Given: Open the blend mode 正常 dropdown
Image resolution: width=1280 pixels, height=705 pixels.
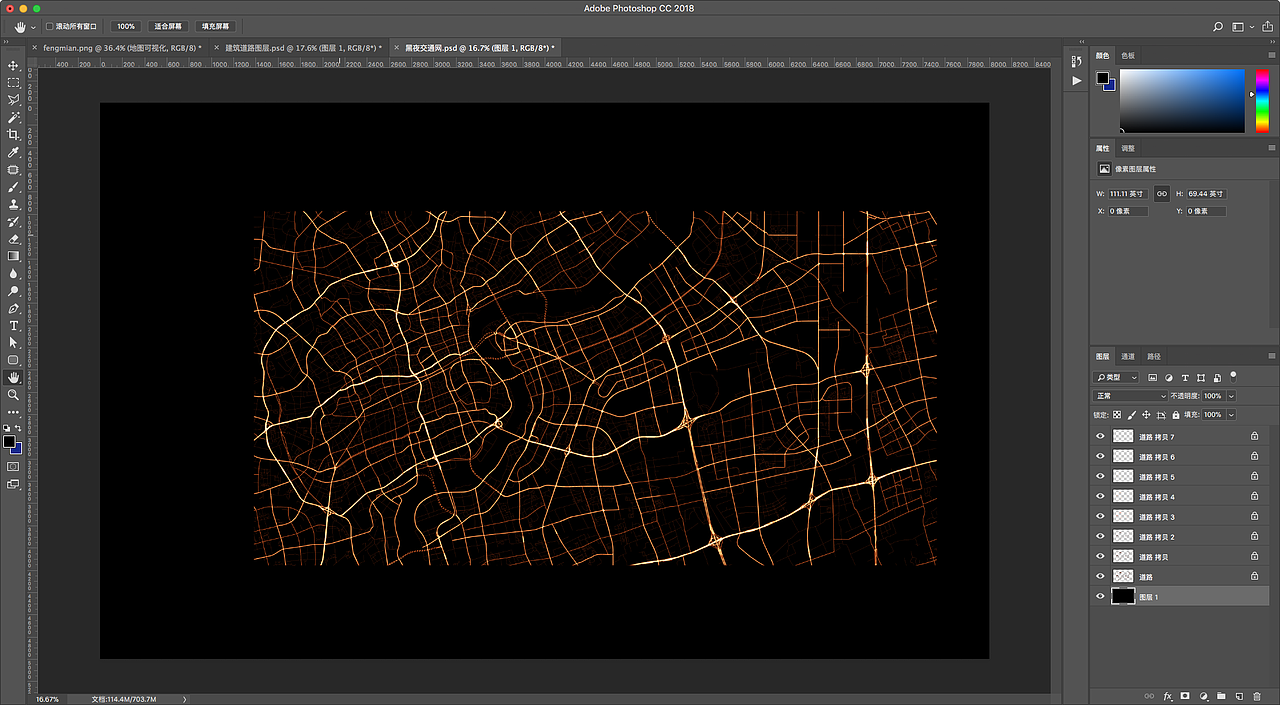Looking at the screenshot, I should (x=1130, y=396).
